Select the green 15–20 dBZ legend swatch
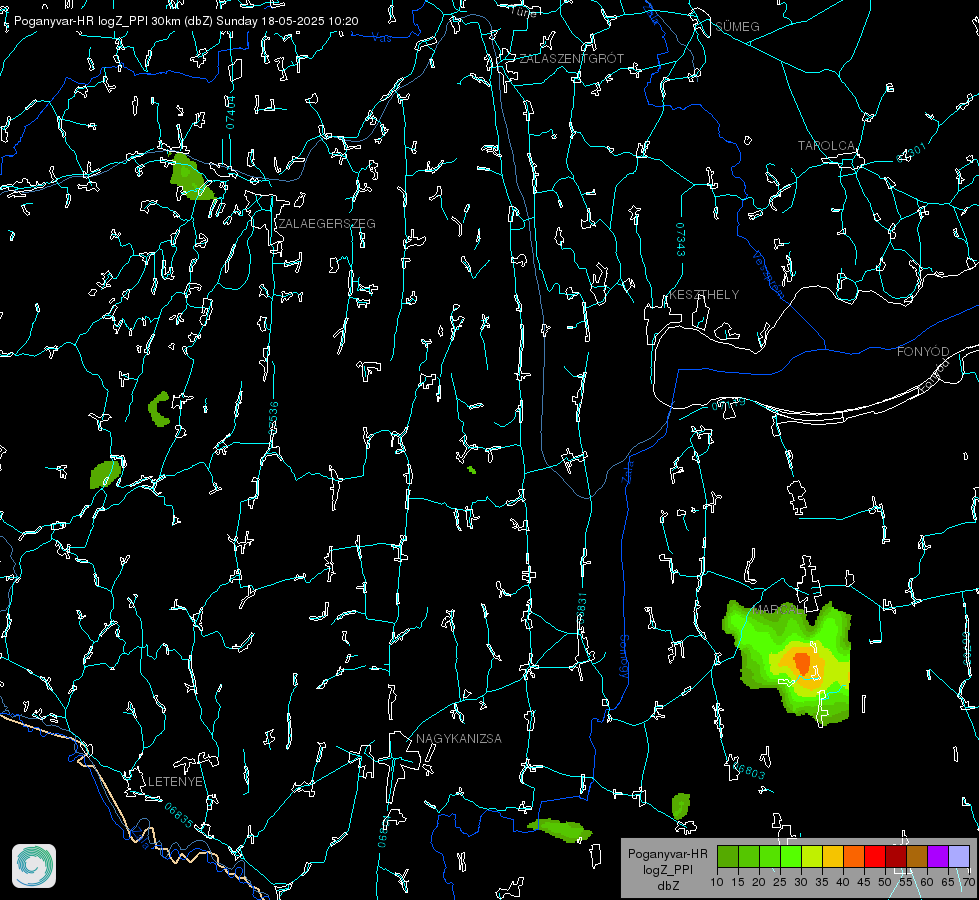This screenshot has height=900, width=979. pos(749,857)
